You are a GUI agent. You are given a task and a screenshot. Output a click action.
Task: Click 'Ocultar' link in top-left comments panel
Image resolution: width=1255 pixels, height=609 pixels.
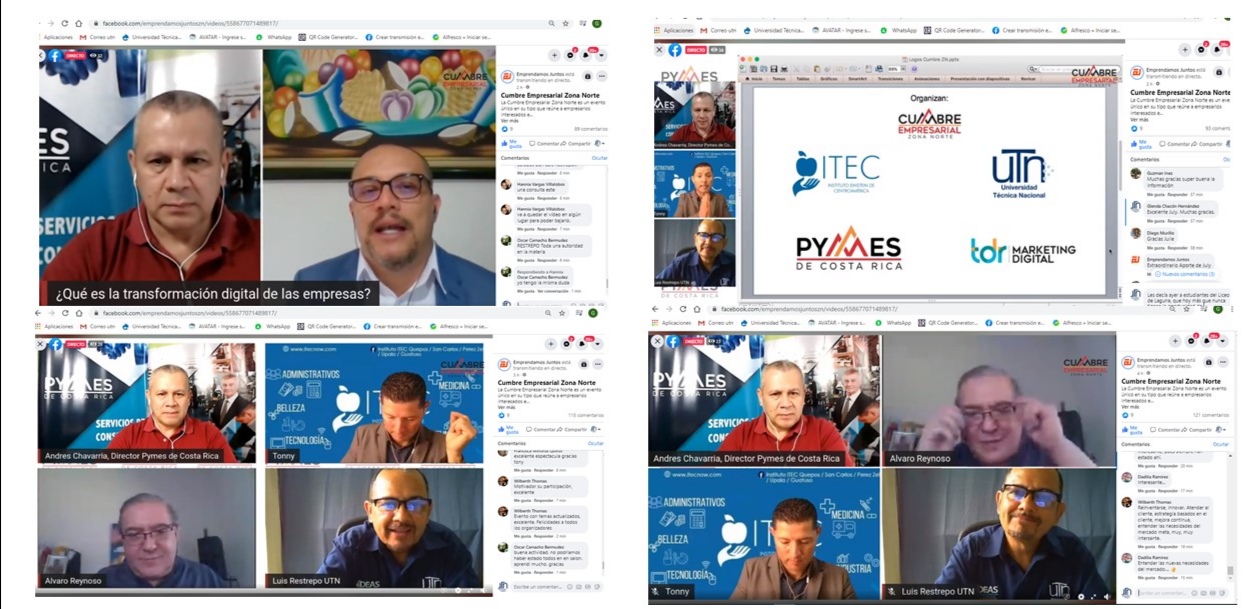click(599, 158)
